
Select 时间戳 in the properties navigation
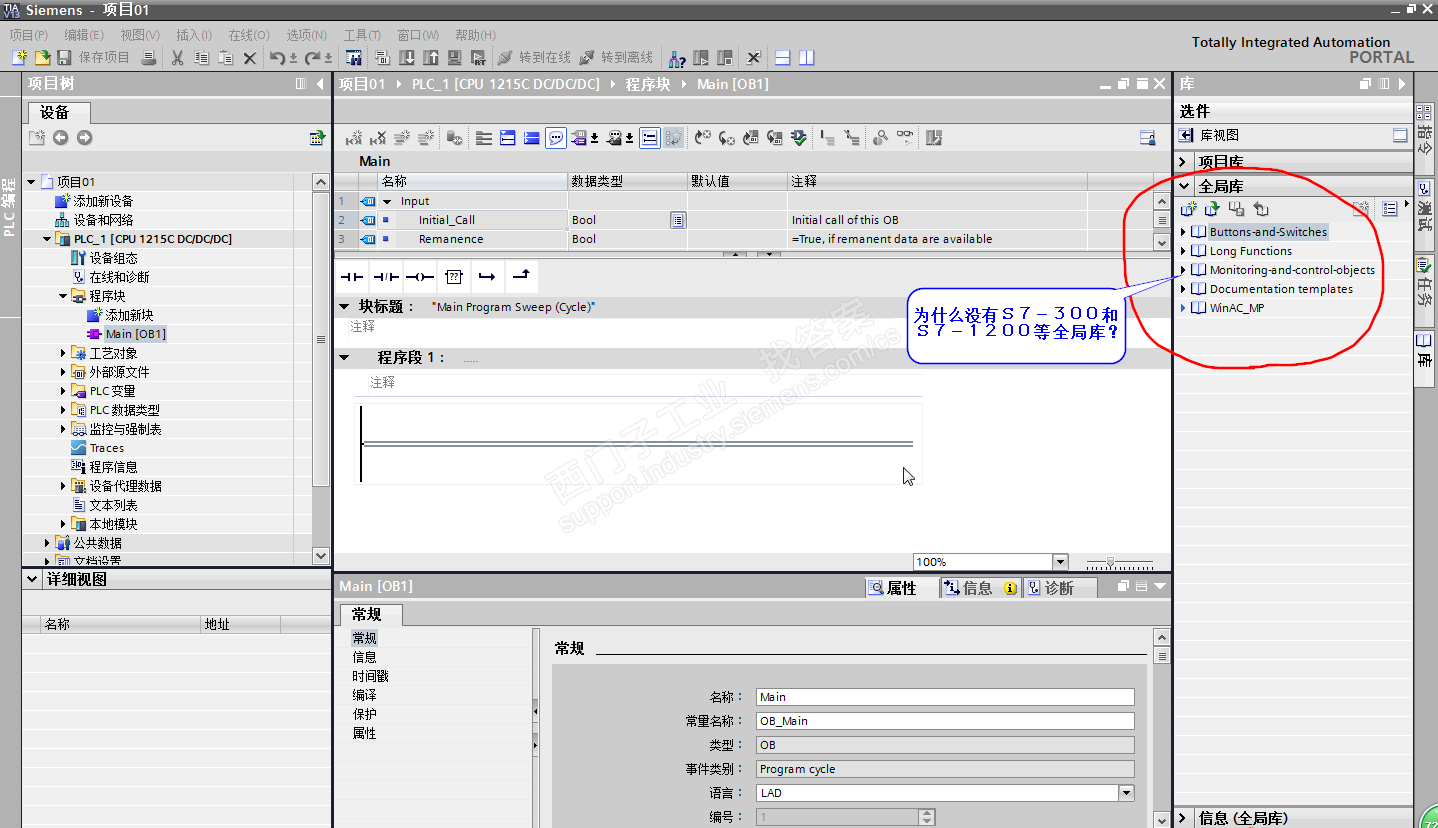(371, 676)
